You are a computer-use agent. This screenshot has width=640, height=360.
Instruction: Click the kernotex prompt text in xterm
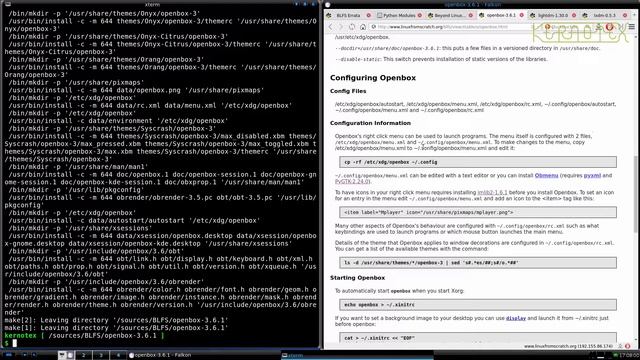click(x=20, y=336)
